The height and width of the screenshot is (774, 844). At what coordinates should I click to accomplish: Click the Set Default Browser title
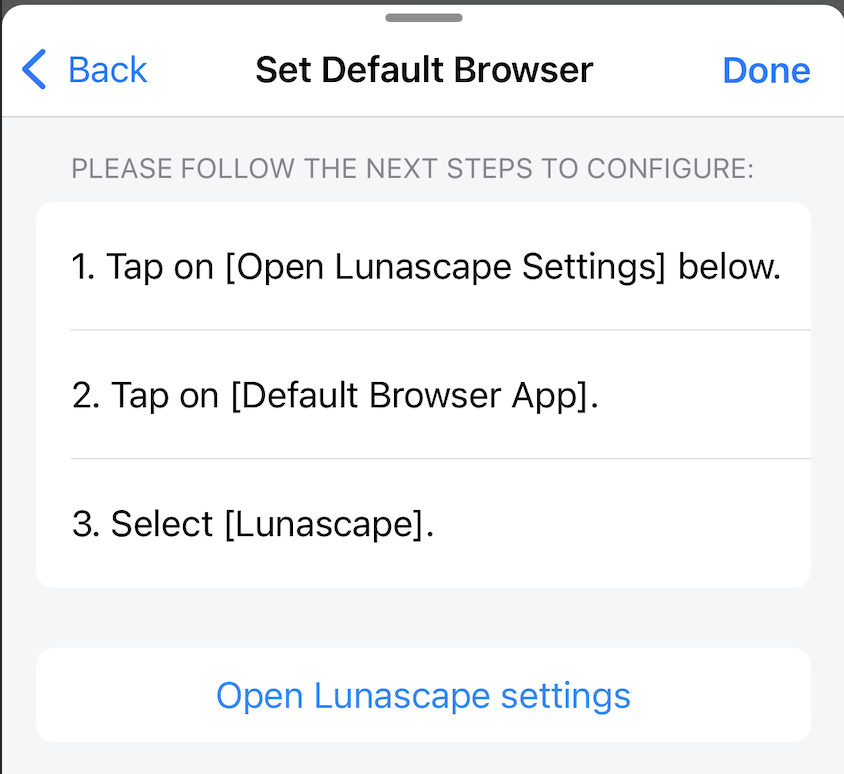click(424, 70)
